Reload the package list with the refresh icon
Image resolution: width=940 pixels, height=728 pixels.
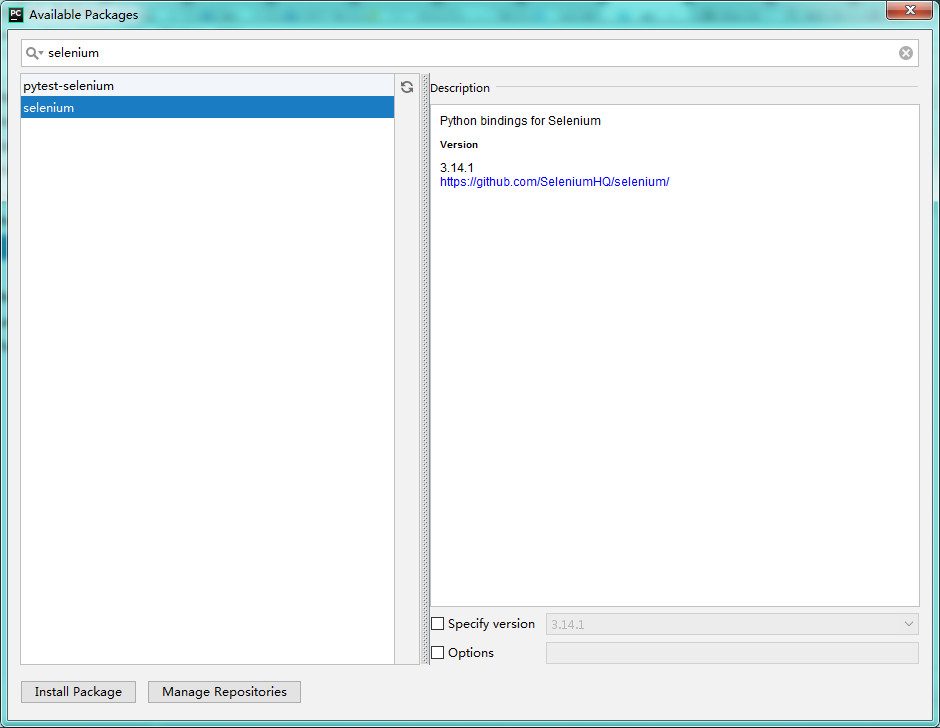click(x=407, y=87)
